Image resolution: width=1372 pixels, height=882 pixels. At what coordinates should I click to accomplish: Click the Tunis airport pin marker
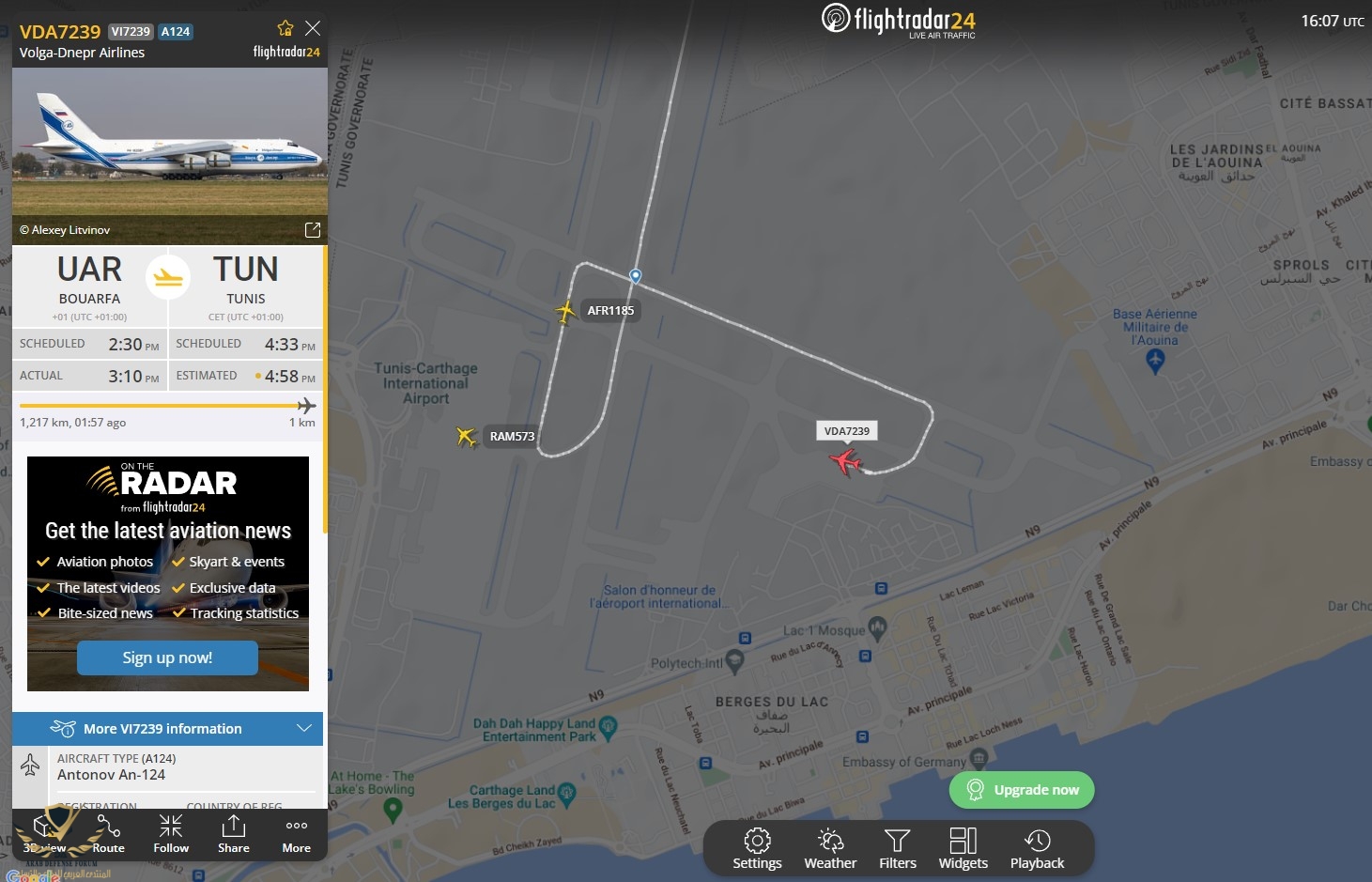click(x=636, y=276)
